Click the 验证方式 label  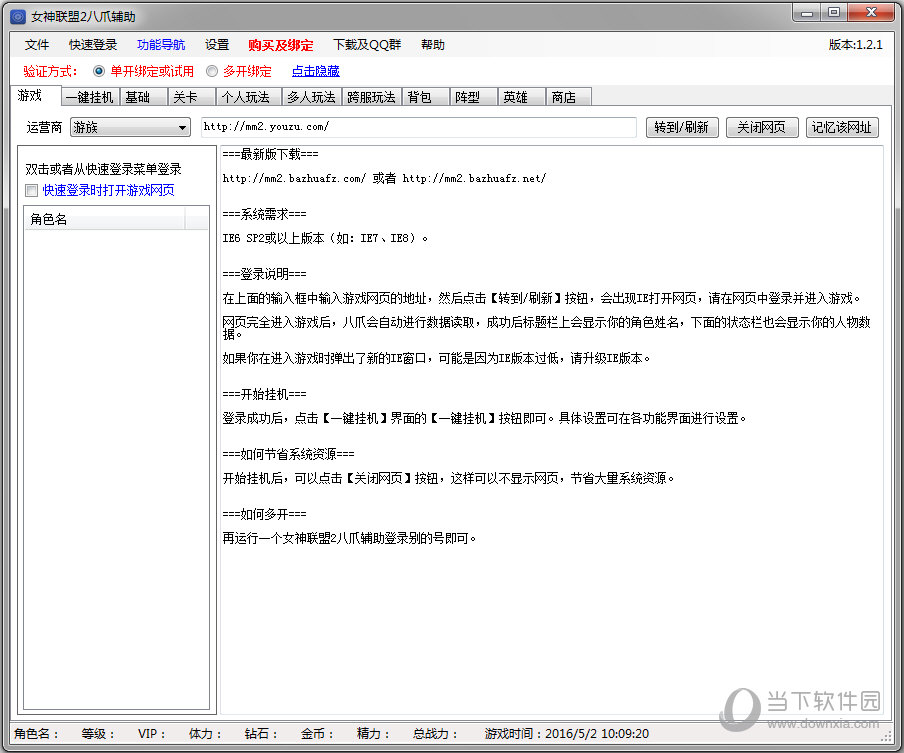(x=50, y=71)
